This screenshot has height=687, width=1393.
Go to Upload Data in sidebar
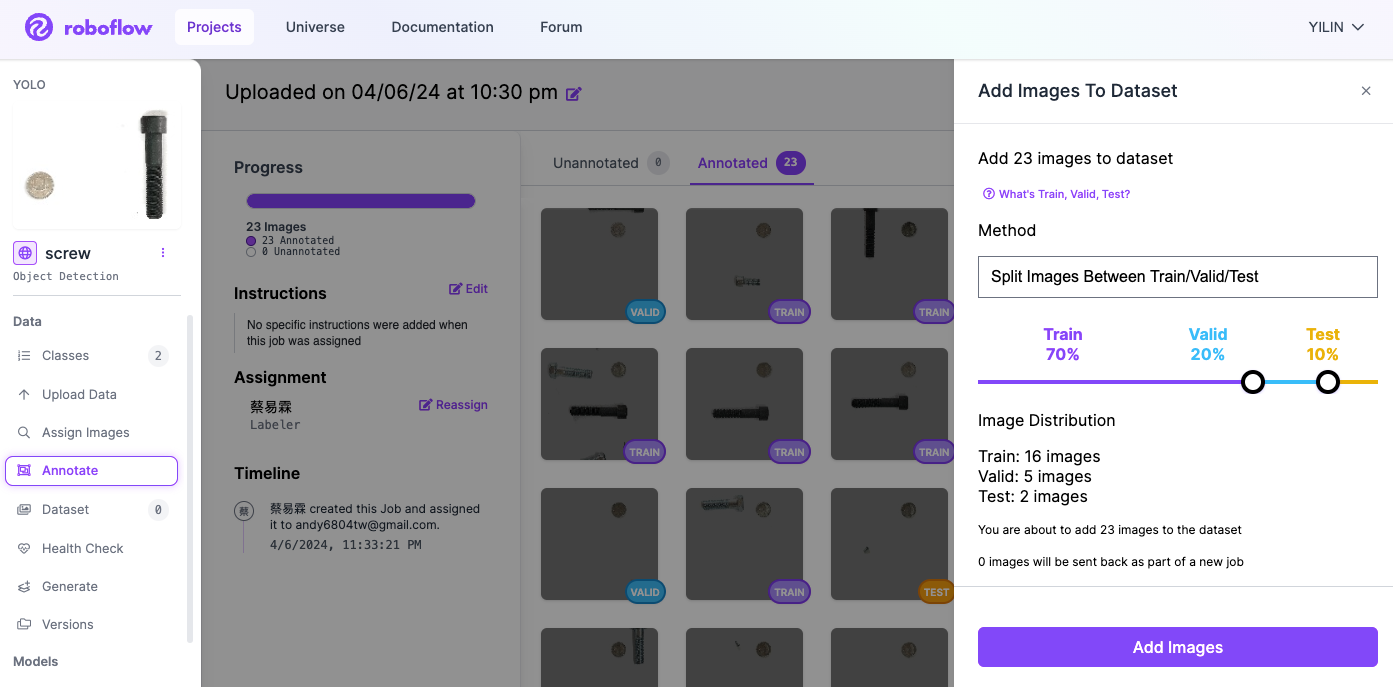[x=79, y=394]
